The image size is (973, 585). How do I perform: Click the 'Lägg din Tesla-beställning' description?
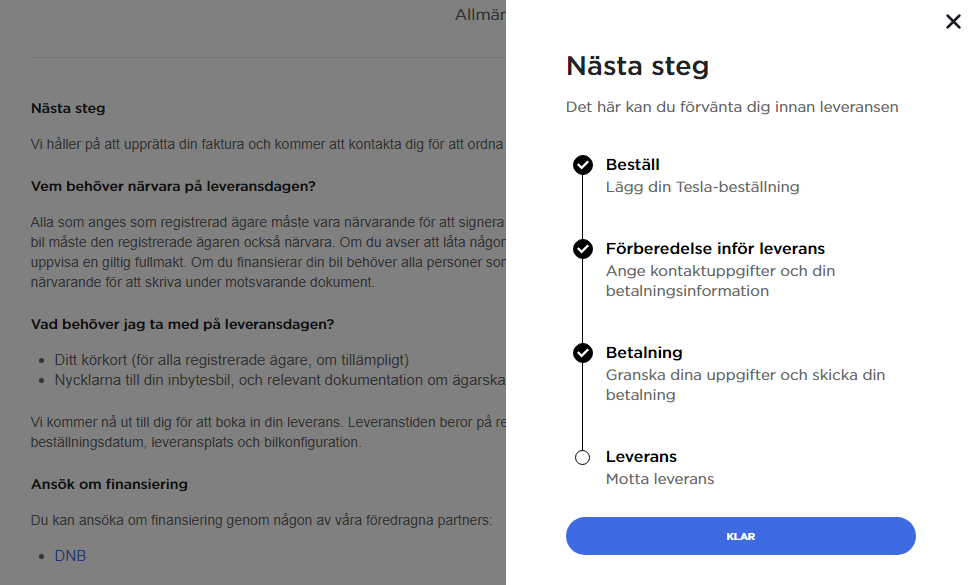tap(702, 187)
